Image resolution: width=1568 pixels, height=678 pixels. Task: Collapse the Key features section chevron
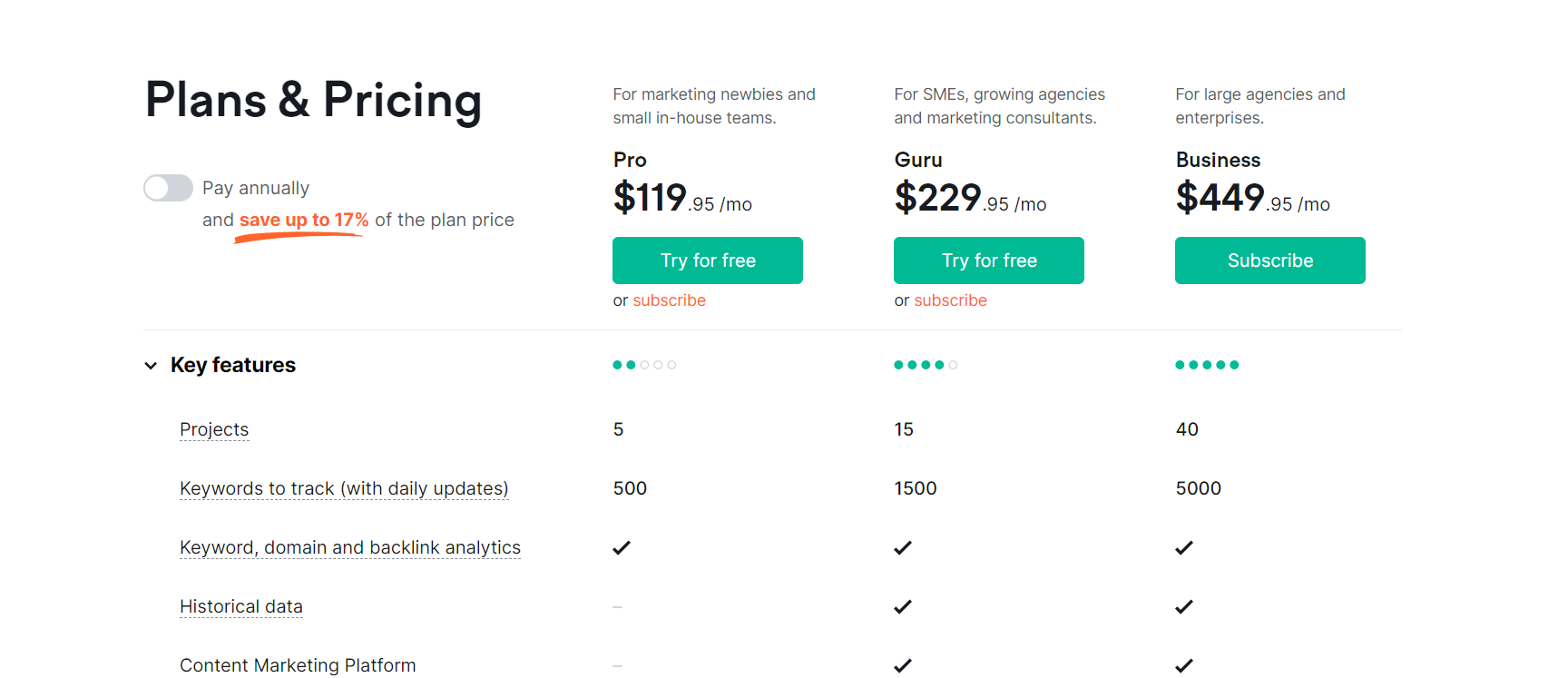[x=151, y=366]
